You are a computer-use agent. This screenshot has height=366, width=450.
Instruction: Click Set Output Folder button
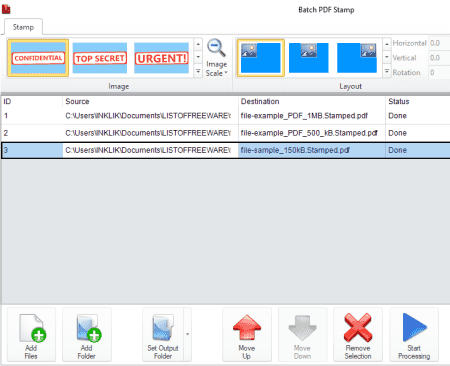(163, 335)
